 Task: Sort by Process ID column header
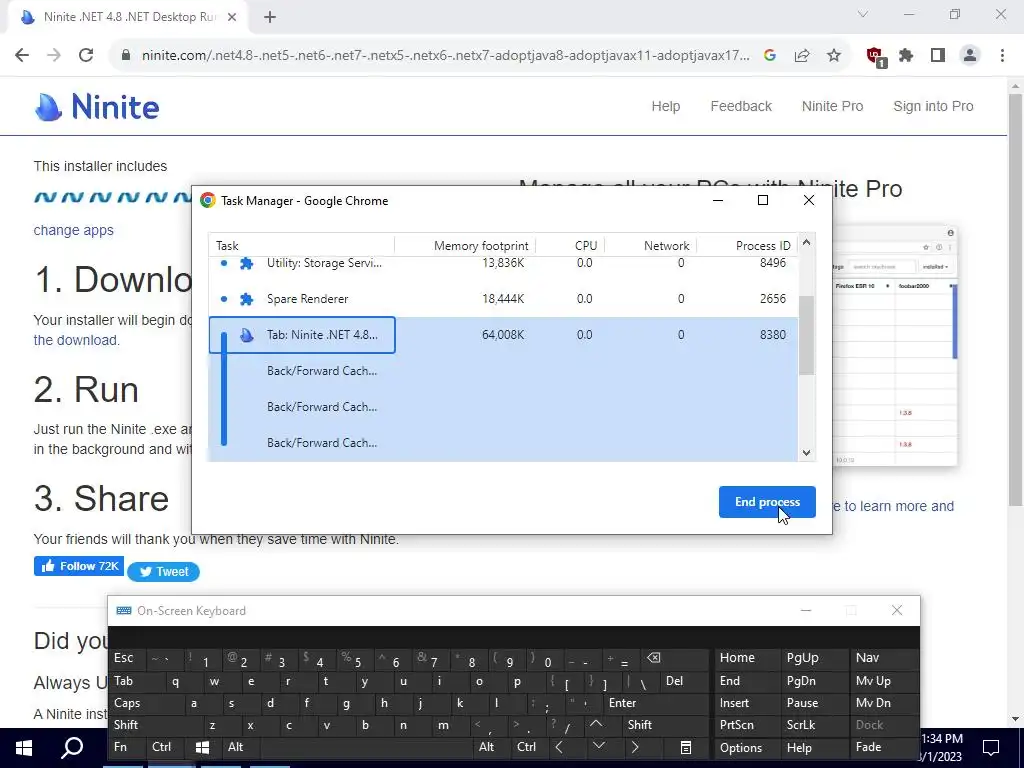tap(747, 246)
